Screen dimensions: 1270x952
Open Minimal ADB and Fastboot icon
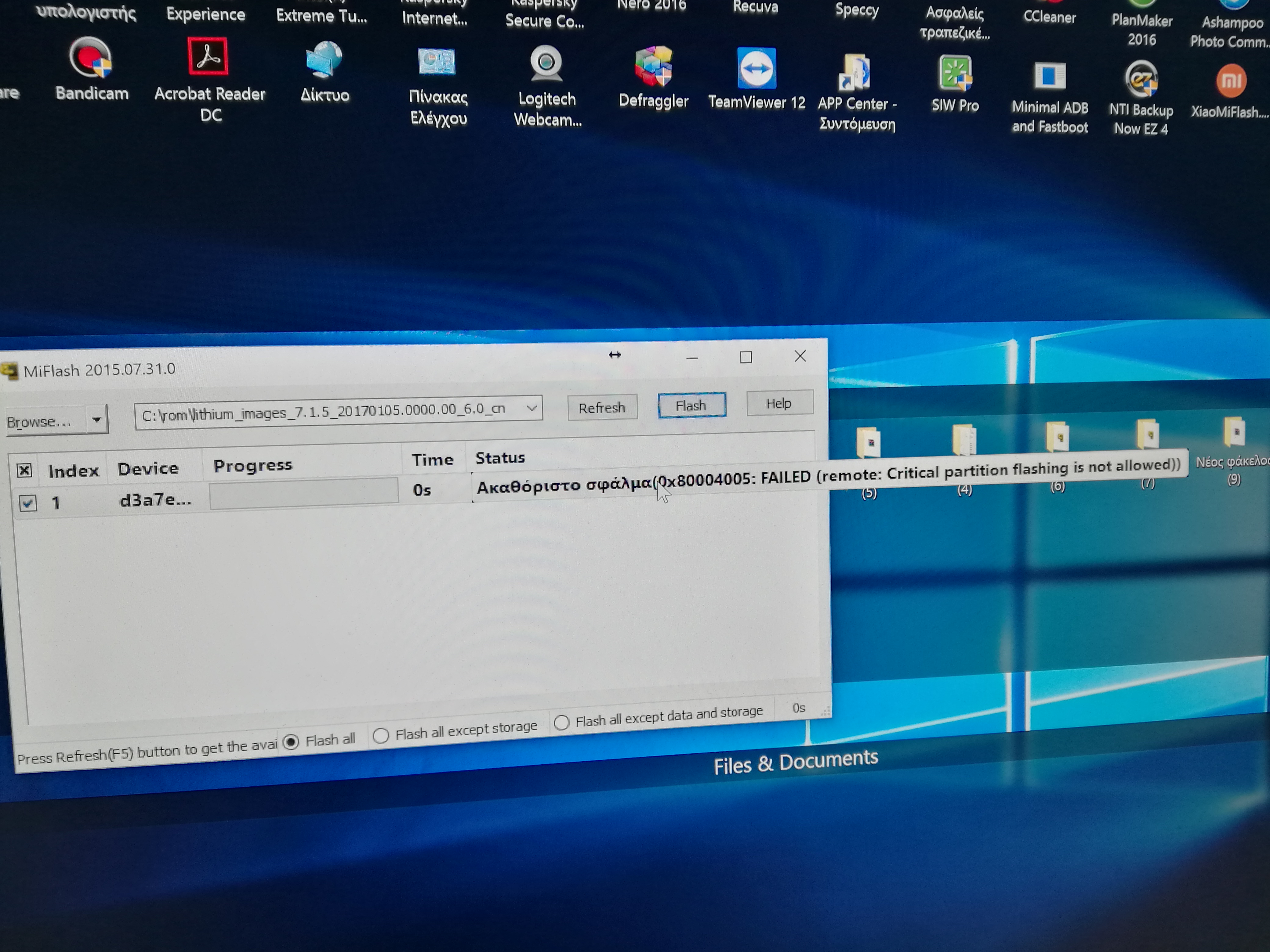click(1050, 76)
